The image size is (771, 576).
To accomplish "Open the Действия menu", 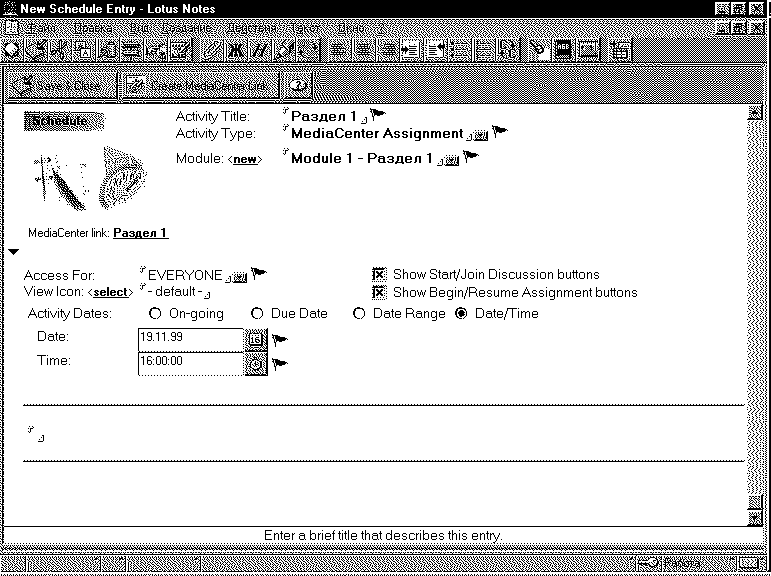I will point(251,28).
